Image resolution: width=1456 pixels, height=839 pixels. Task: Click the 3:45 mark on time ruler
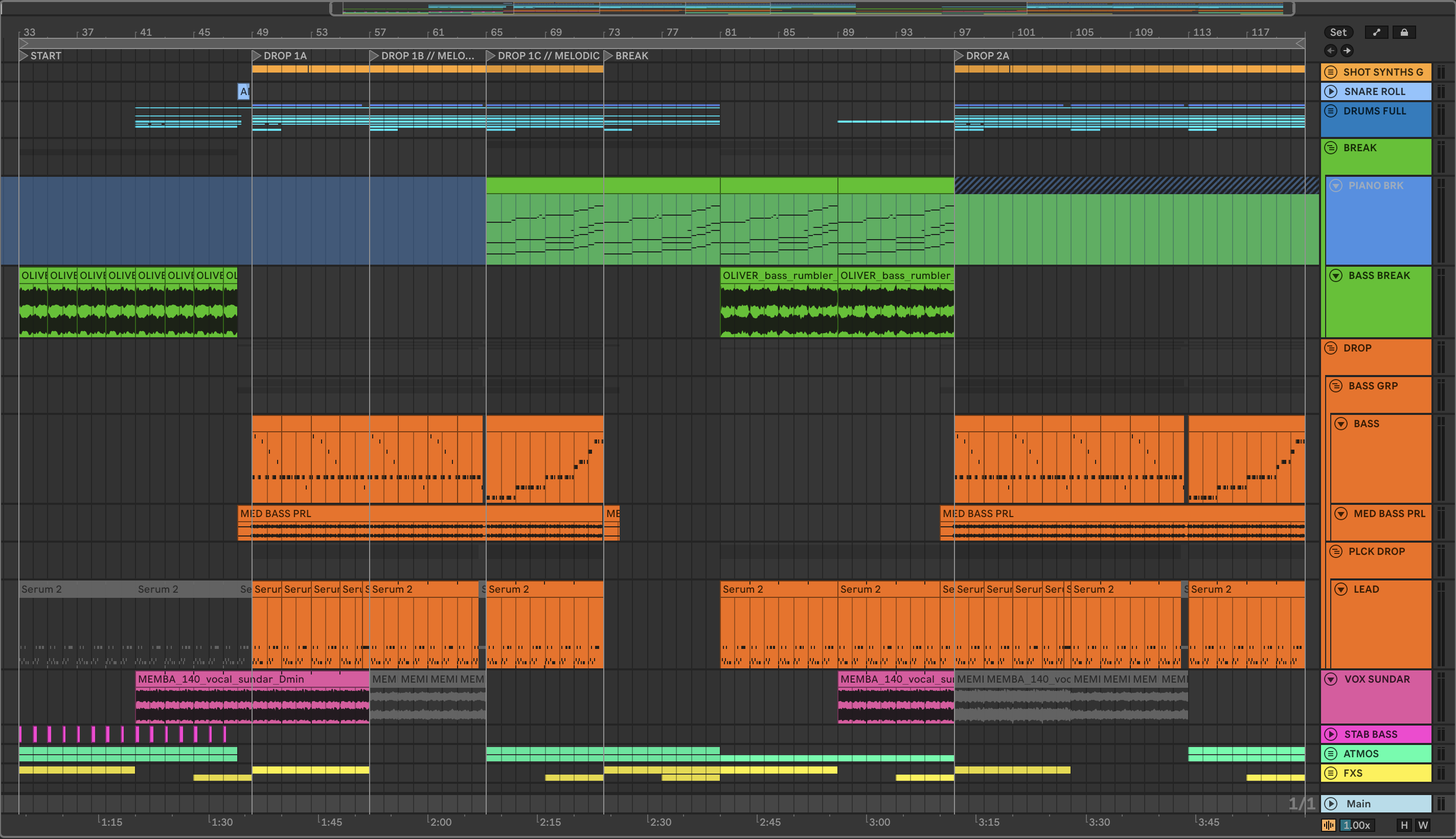pos(1208,822)
